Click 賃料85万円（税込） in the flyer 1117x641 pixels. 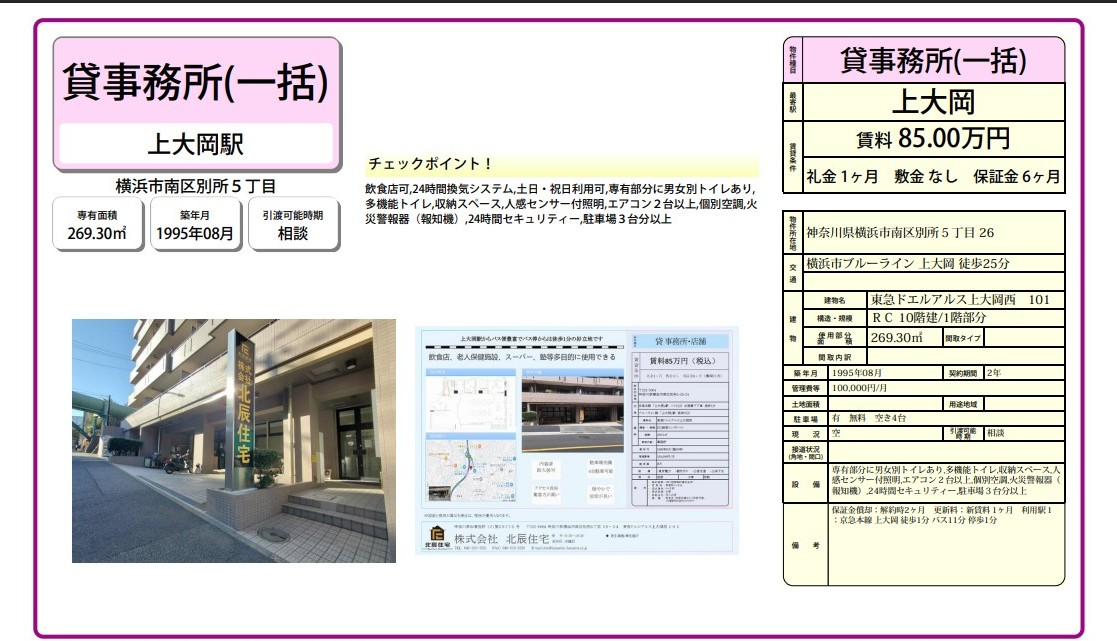[x=682, y=361]
